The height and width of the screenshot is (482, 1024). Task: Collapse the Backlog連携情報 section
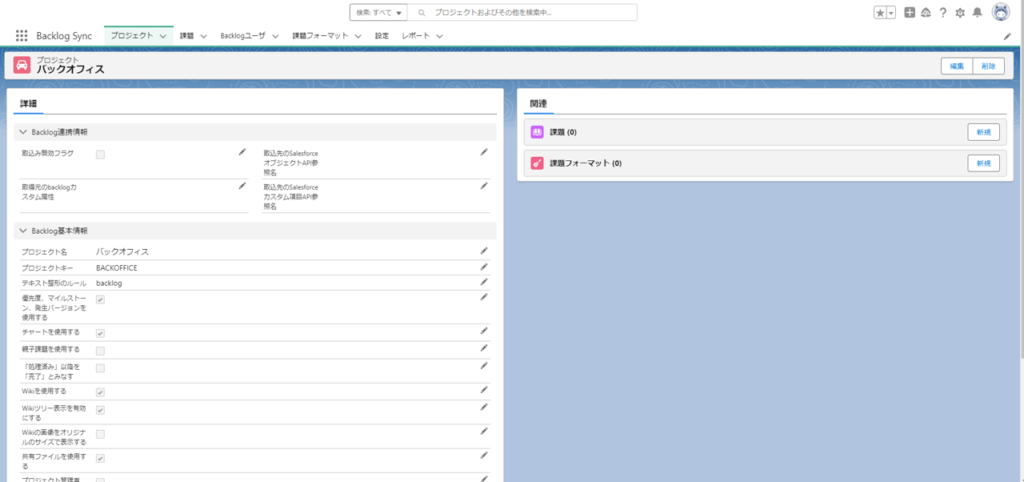pyautogui.click(x=24, y=132)
